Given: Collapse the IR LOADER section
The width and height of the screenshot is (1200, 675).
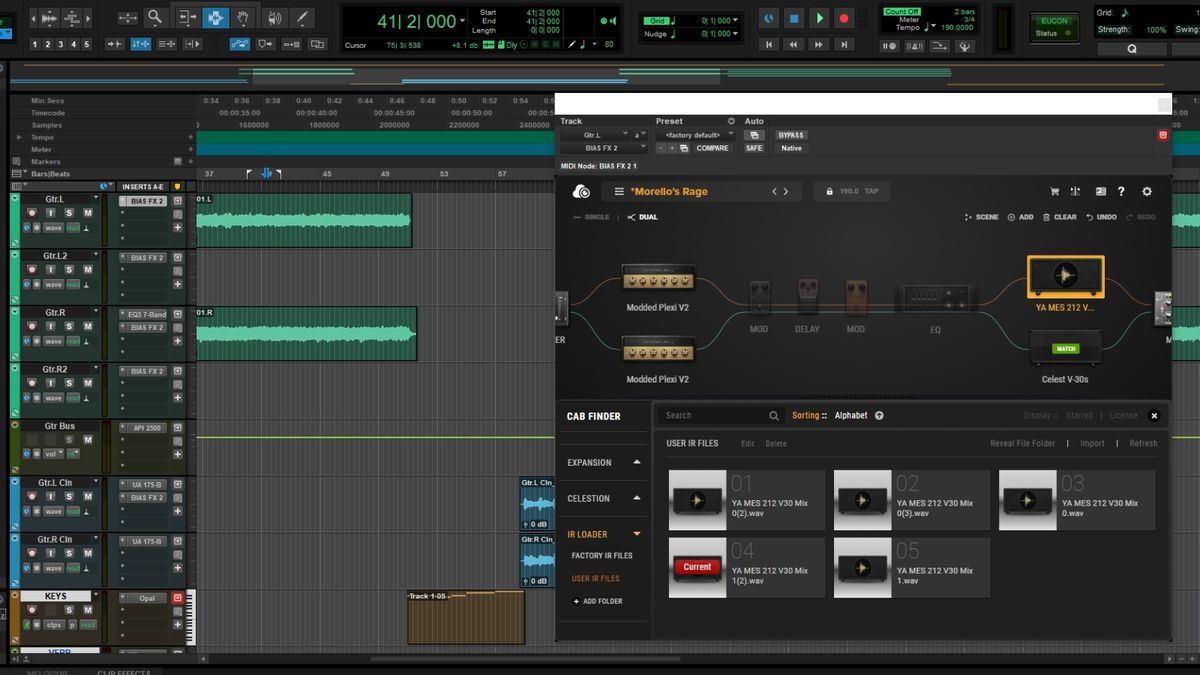Looking at the screenshot, I should (602, 534).
